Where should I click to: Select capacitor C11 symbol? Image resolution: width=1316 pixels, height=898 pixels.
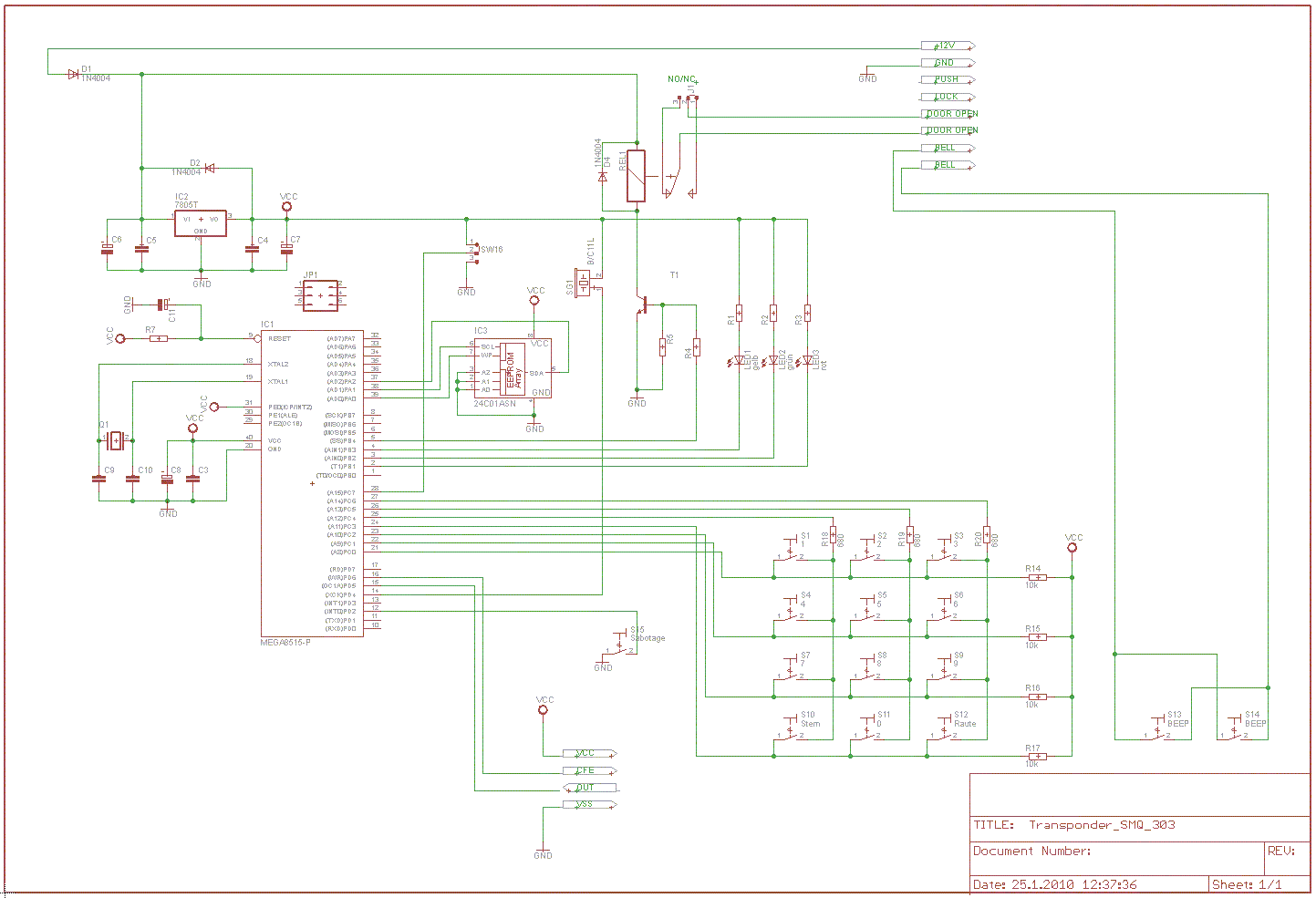(x=162, y=304)
